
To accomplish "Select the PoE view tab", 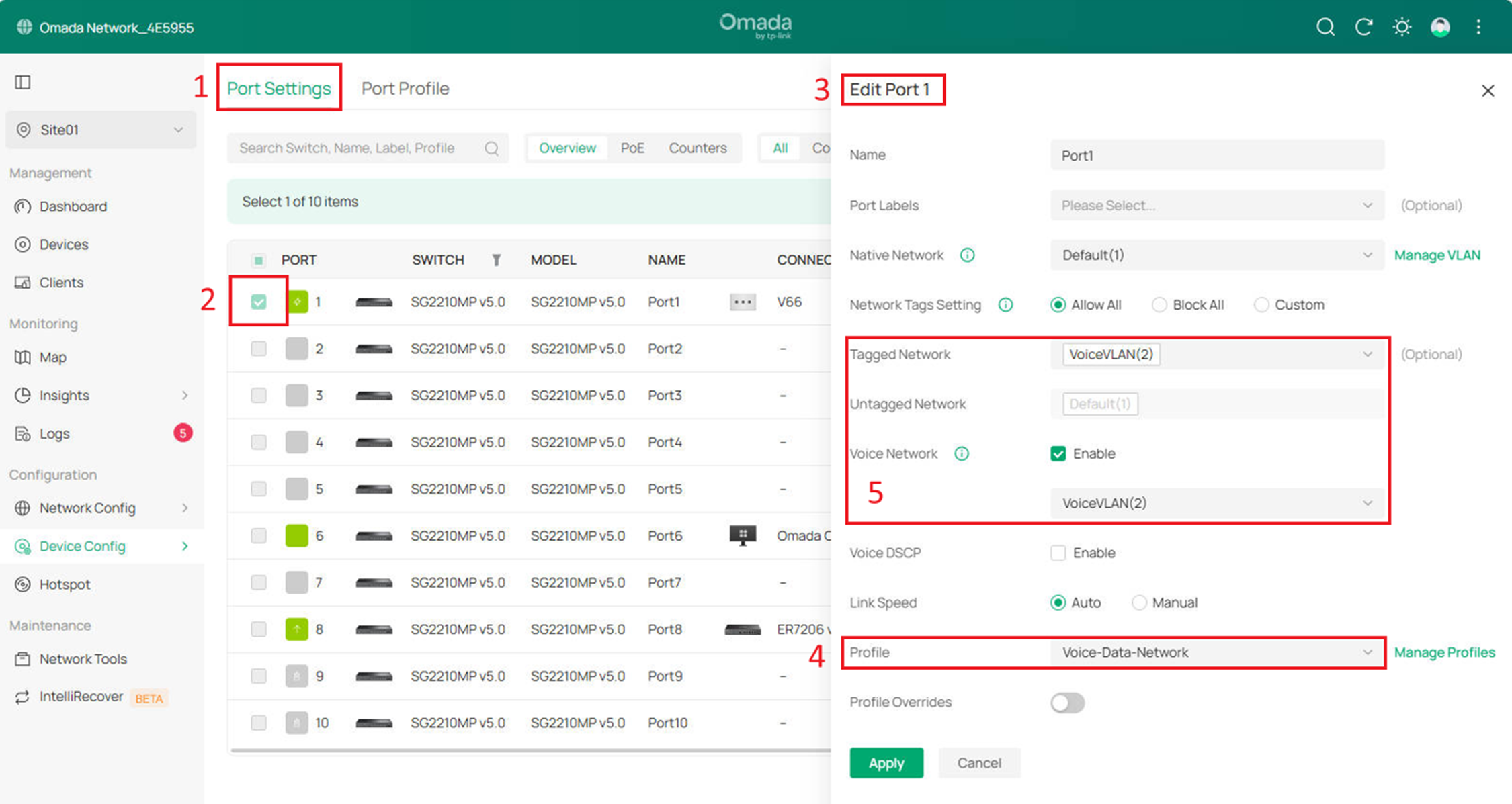I will point(632,148).
